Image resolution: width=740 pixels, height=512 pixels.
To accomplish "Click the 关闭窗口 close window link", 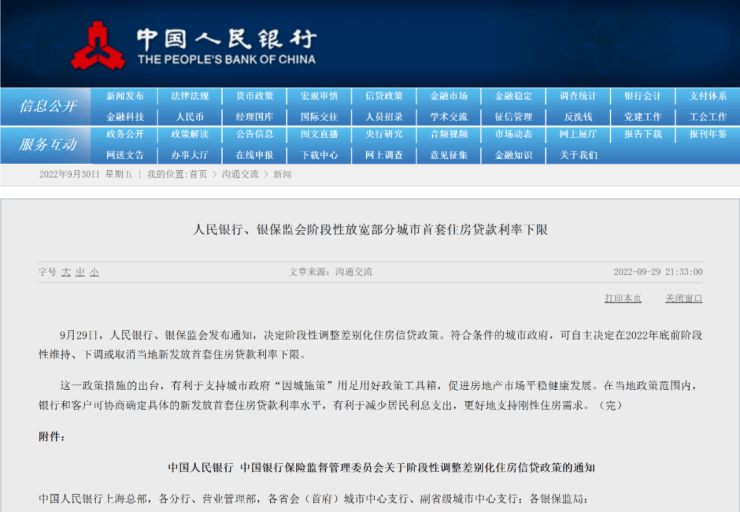I will [683, 298].
